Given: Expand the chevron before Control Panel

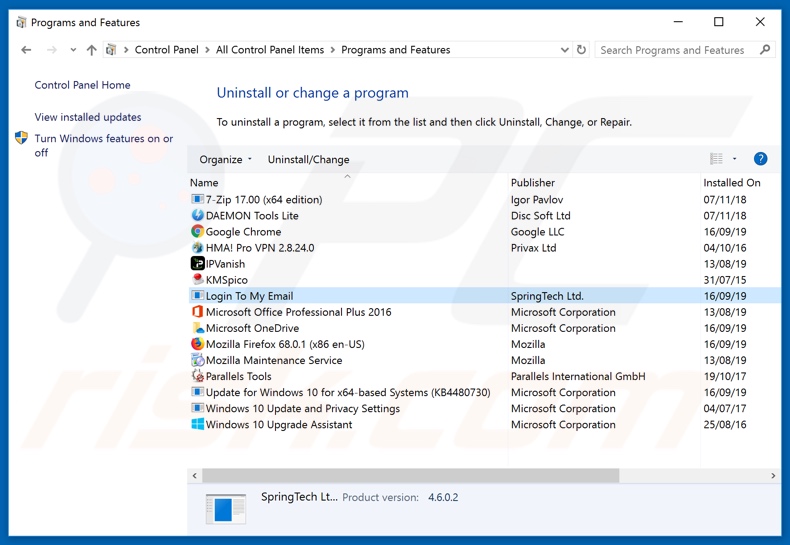Looking at the screenshot, I should tap(126, 50).
